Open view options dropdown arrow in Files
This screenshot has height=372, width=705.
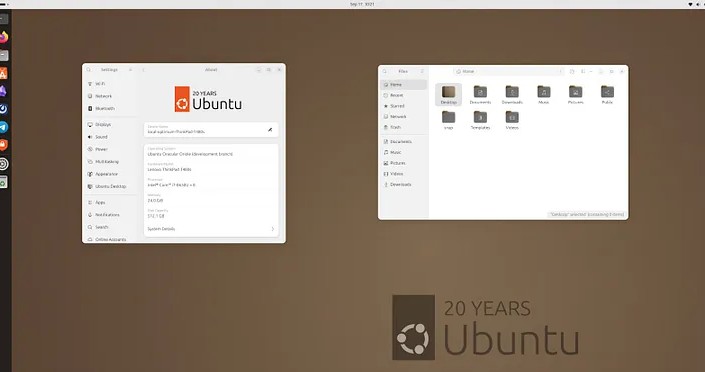click(591, 72)
